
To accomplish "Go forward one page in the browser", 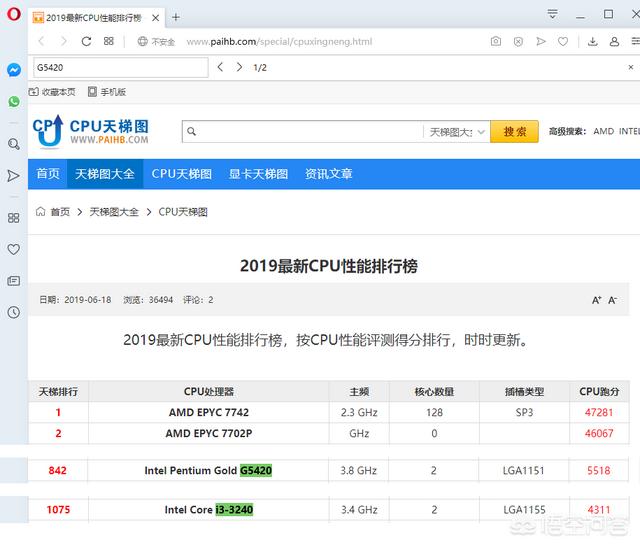I will click(x=64, y=41).
